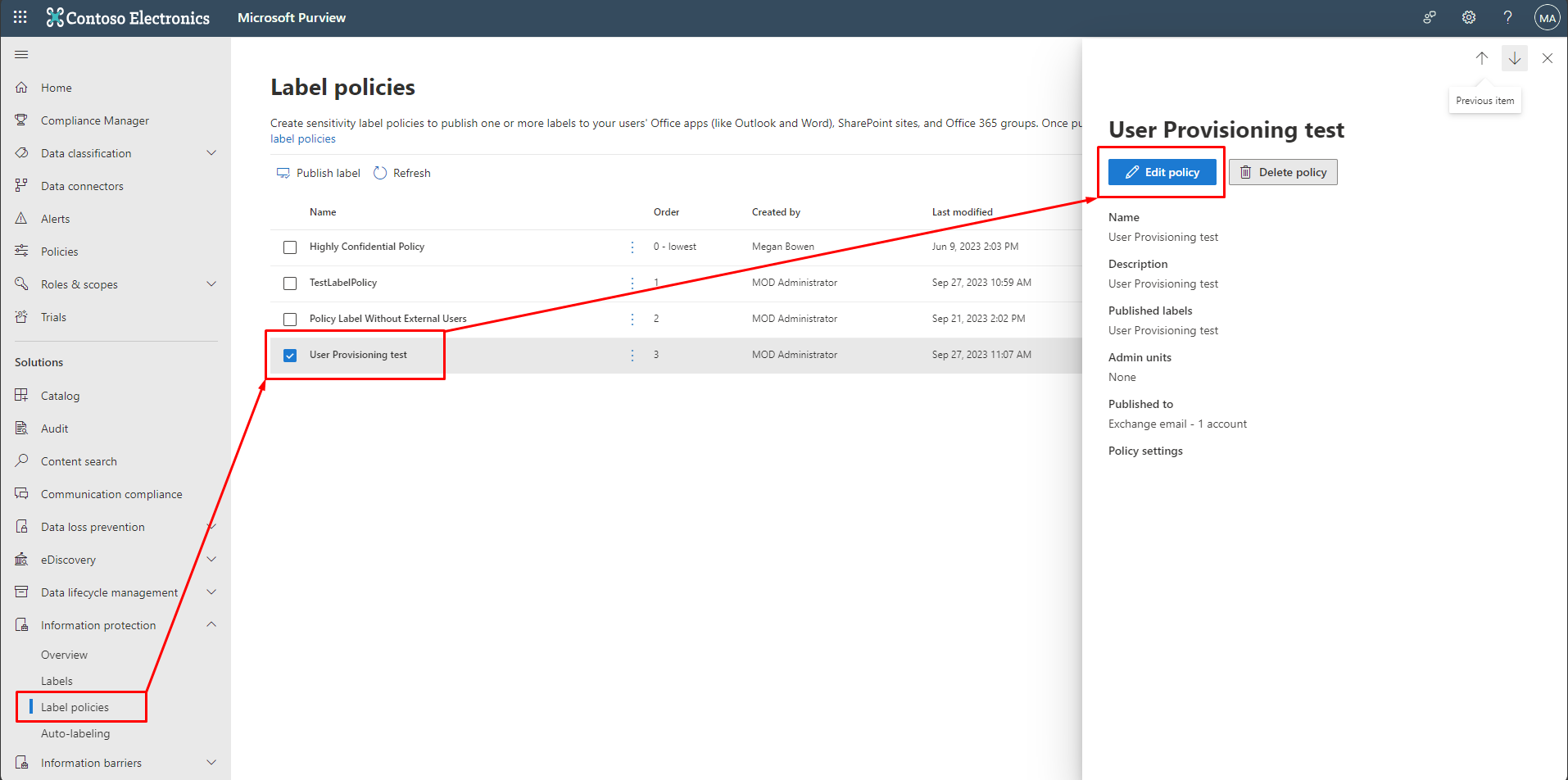Image resolution: width=1568 pixels, height=780 pixels.
Task: Check Policy Label Without External Users checkbox
Action: (x=290, y=320)
